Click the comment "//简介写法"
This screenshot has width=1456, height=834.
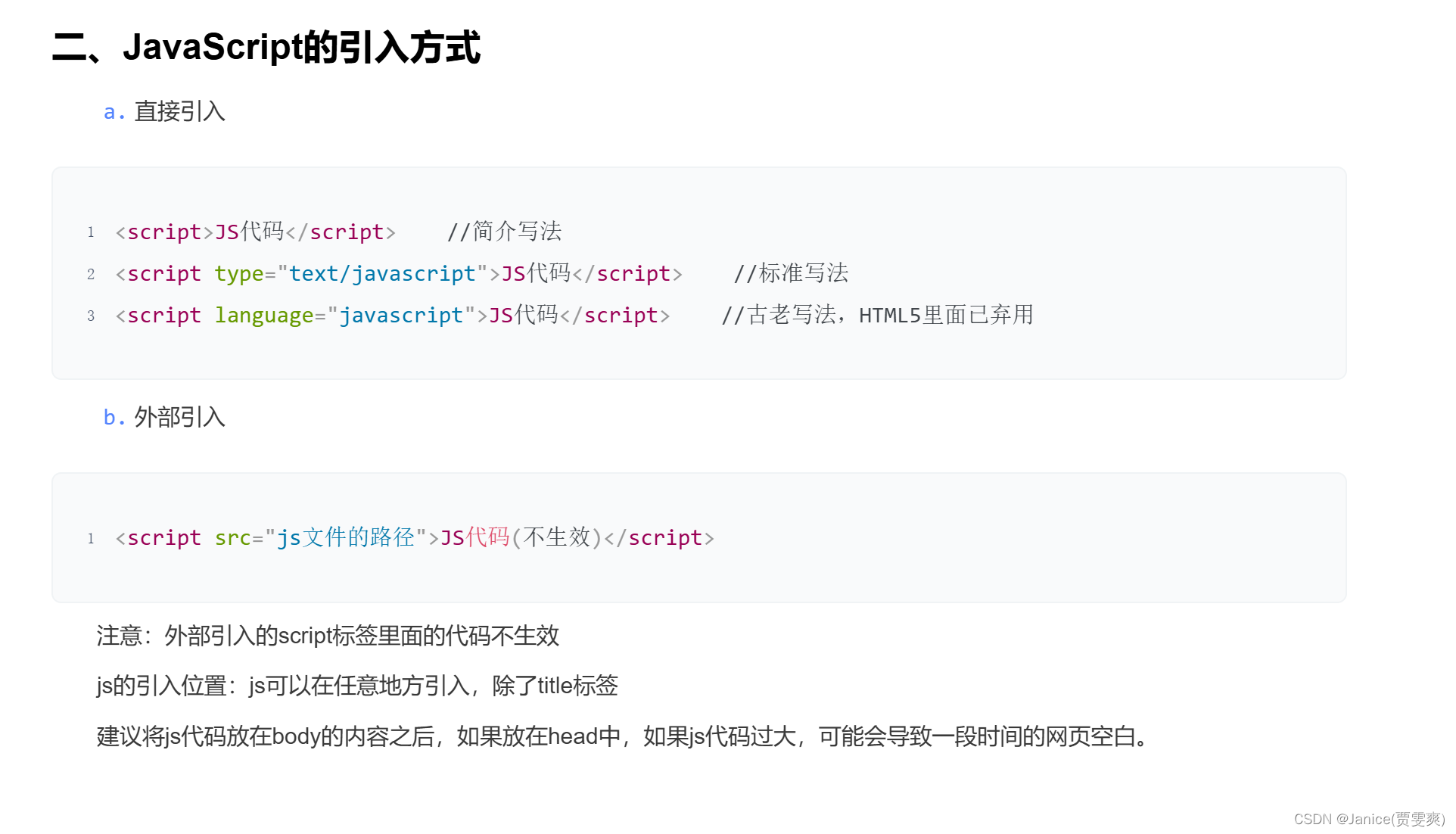tap(504, 232)
